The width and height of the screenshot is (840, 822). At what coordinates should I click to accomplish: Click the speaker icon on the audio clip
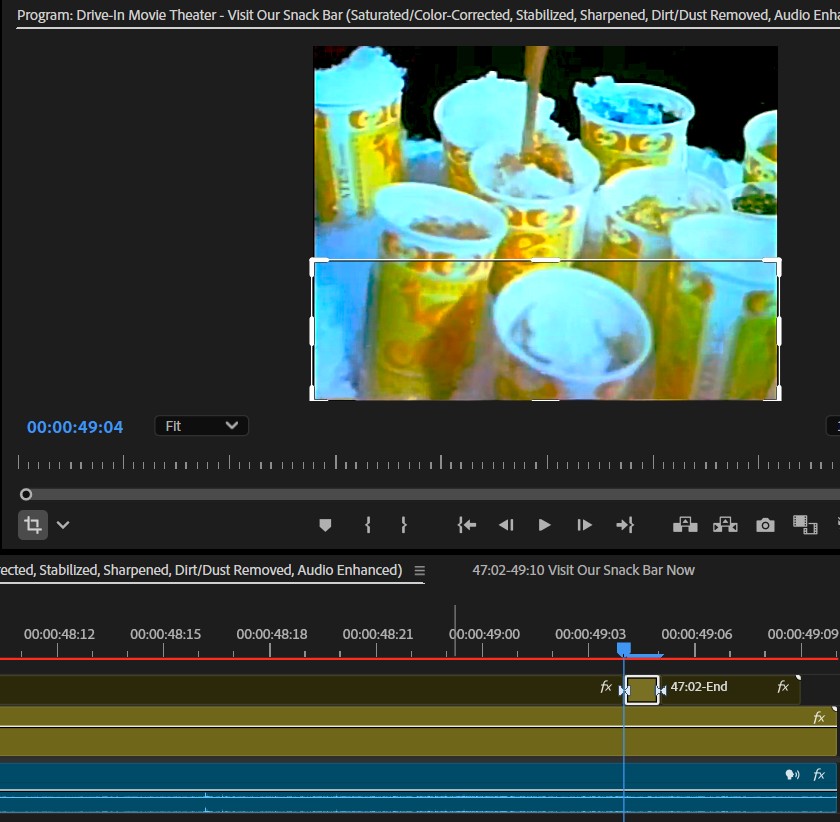(x=792, y=774)
